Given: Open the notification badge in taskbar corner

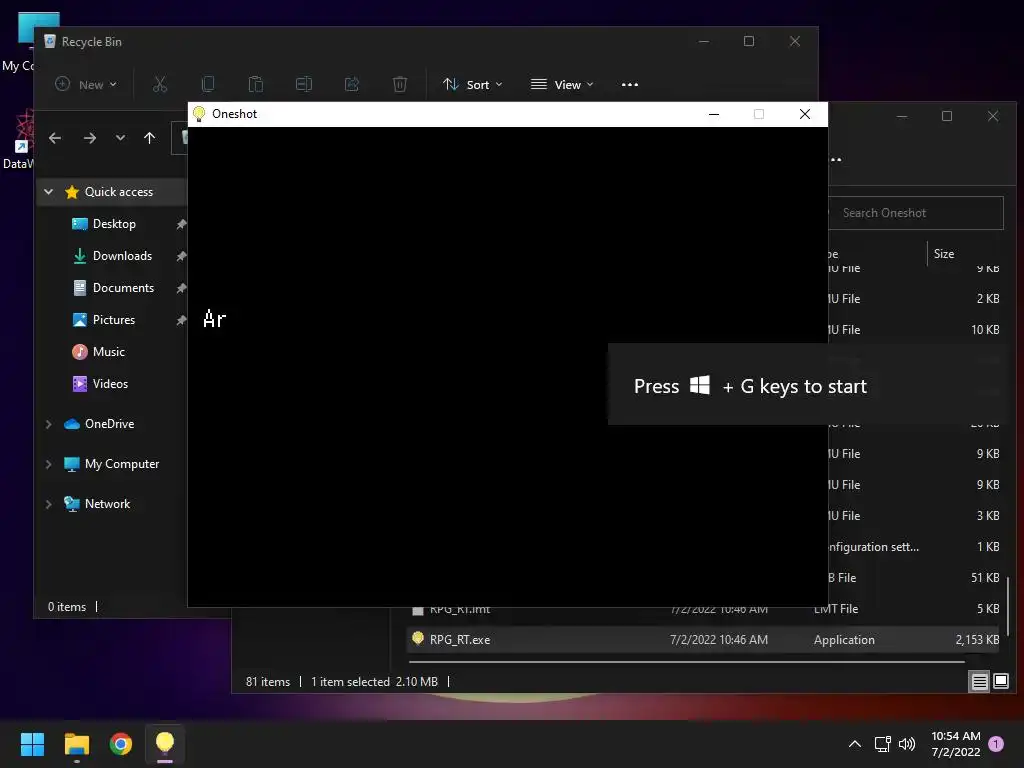Looking at the screenshot, I should pyautogui.click(x=996, y=744).
